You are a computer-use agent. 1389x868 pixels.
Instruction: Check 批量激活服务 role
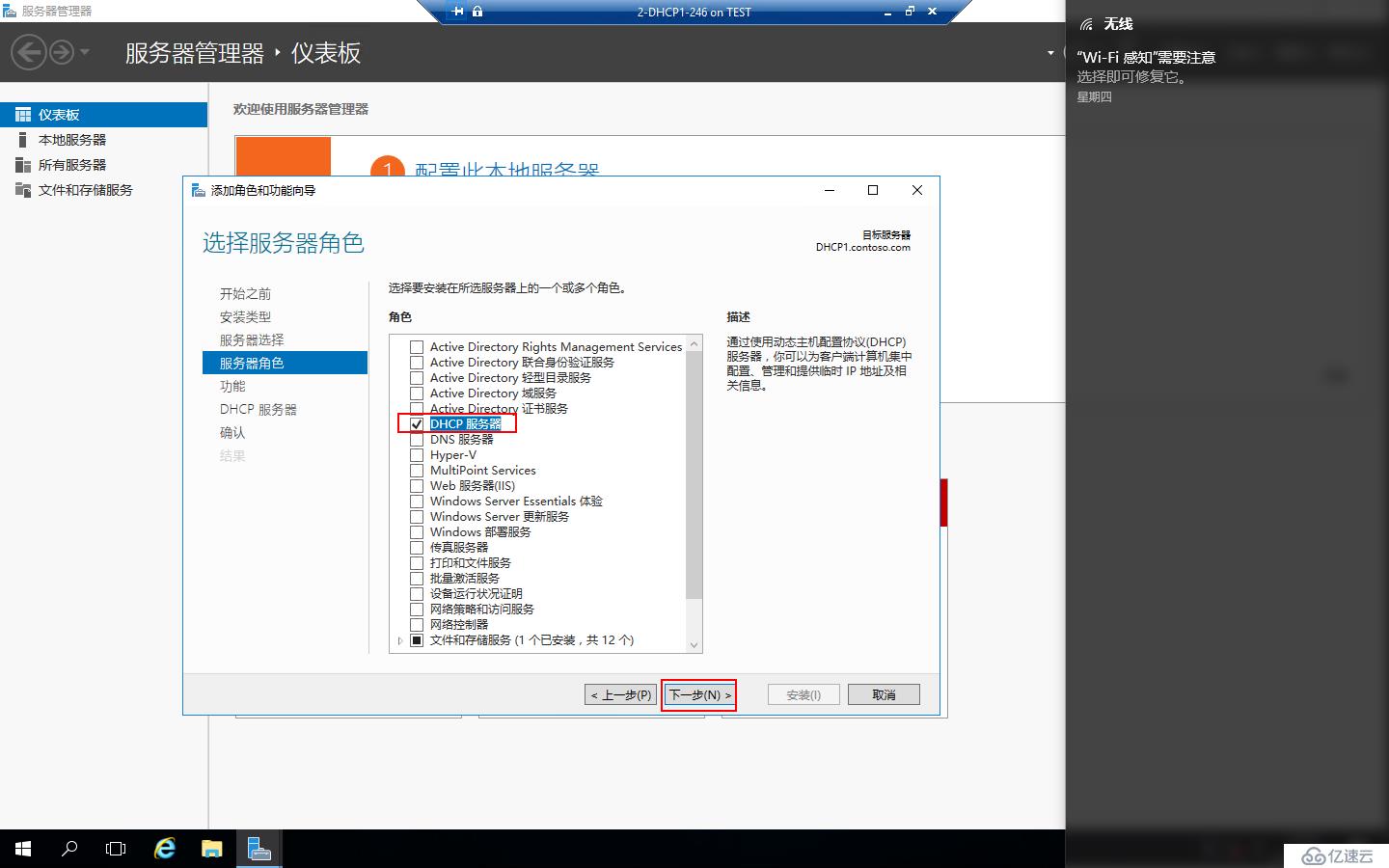click(417, 579)
